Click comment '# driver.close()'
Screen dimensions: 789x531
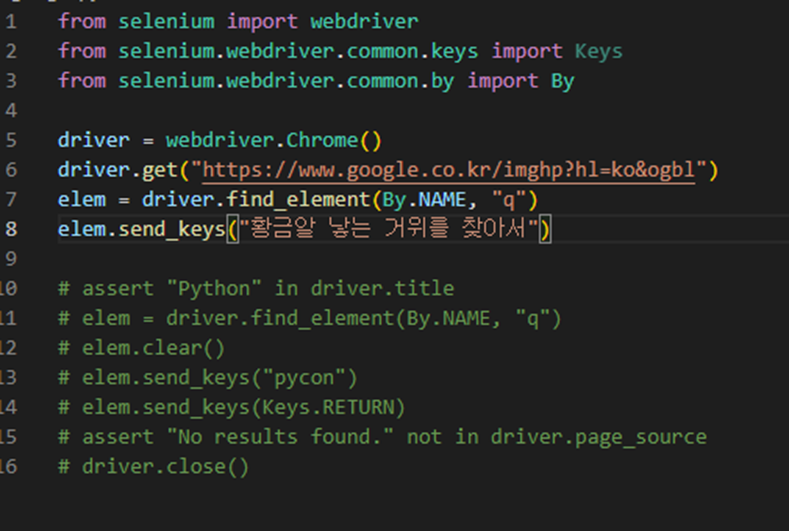153,467
